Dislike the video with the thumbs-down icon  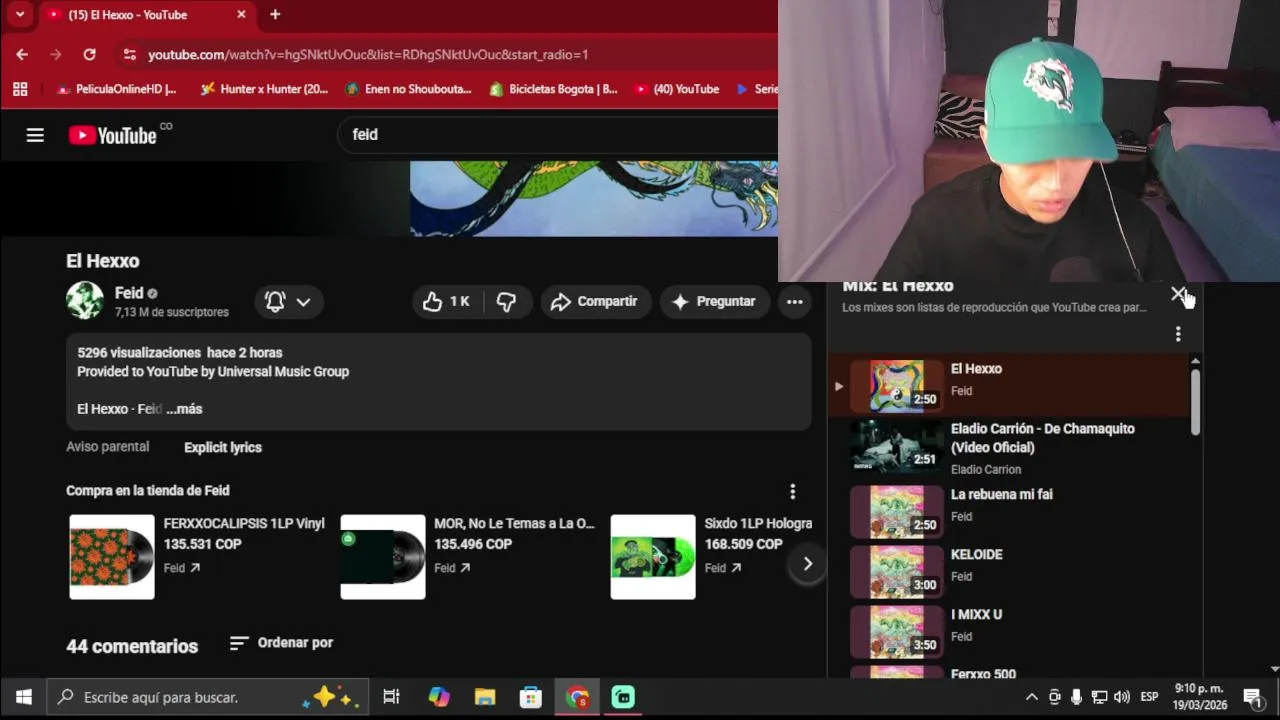coord(507,301)
